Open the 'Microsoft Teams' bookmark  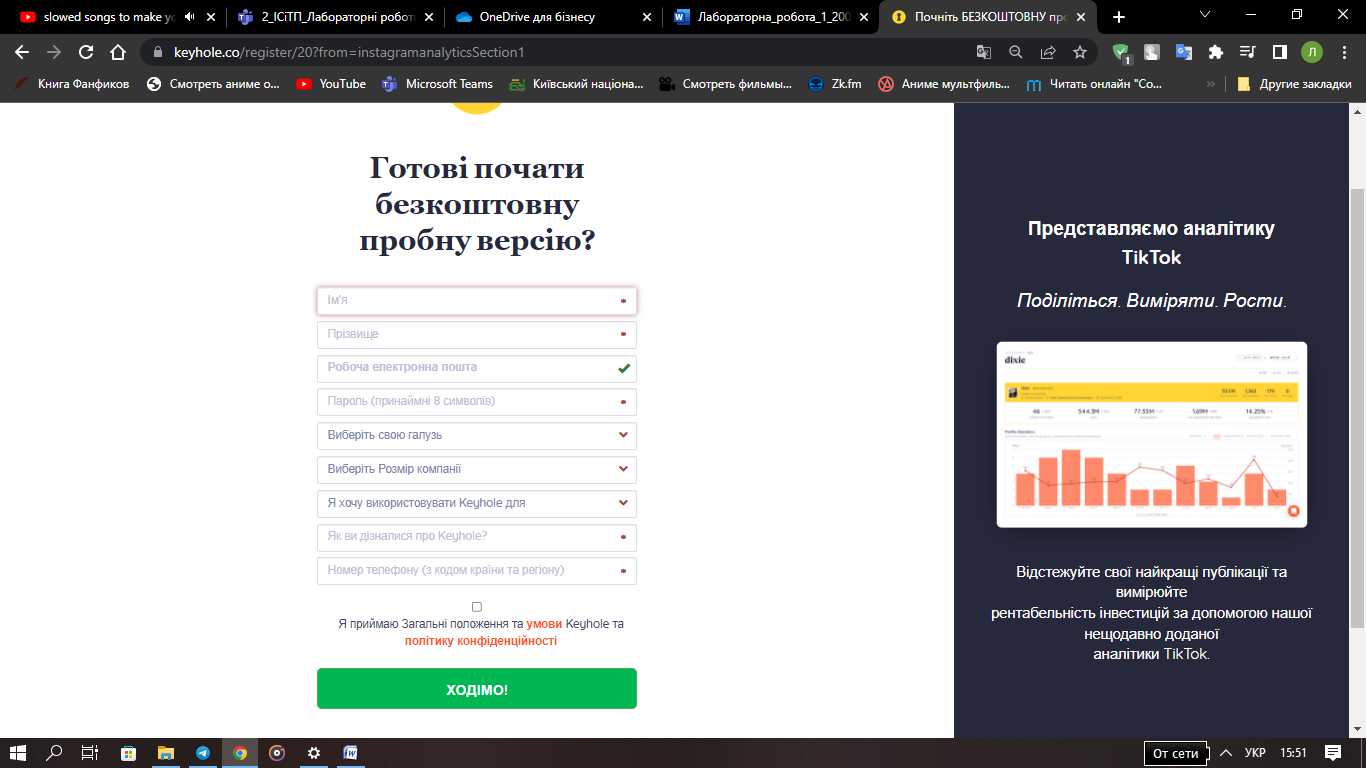[x=437, y=84]
